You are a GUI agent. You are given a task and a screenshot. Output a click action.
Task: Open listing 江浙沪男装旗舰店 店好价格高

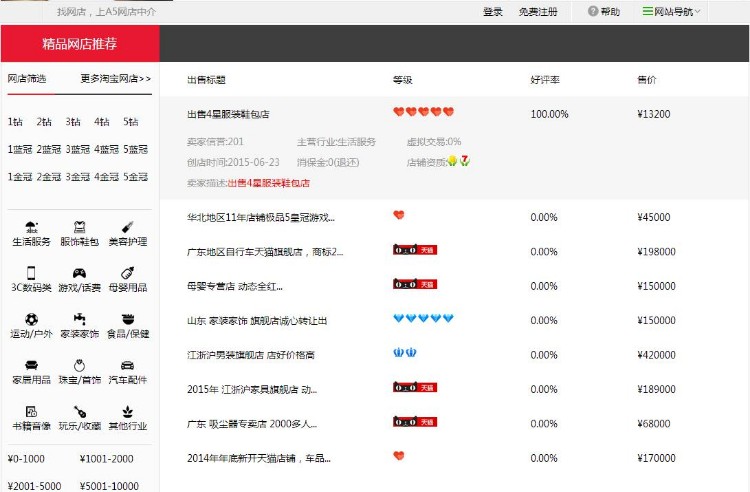[x=251, y=355]
